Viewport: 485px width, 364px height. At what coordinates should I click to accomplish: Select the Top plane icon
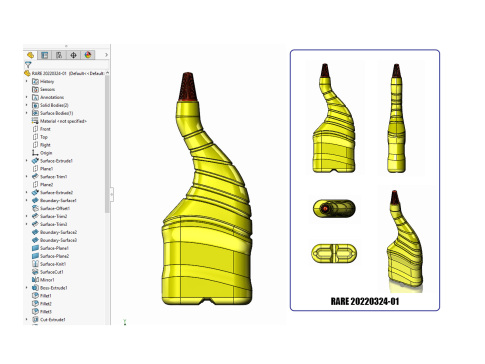(35, 137)
